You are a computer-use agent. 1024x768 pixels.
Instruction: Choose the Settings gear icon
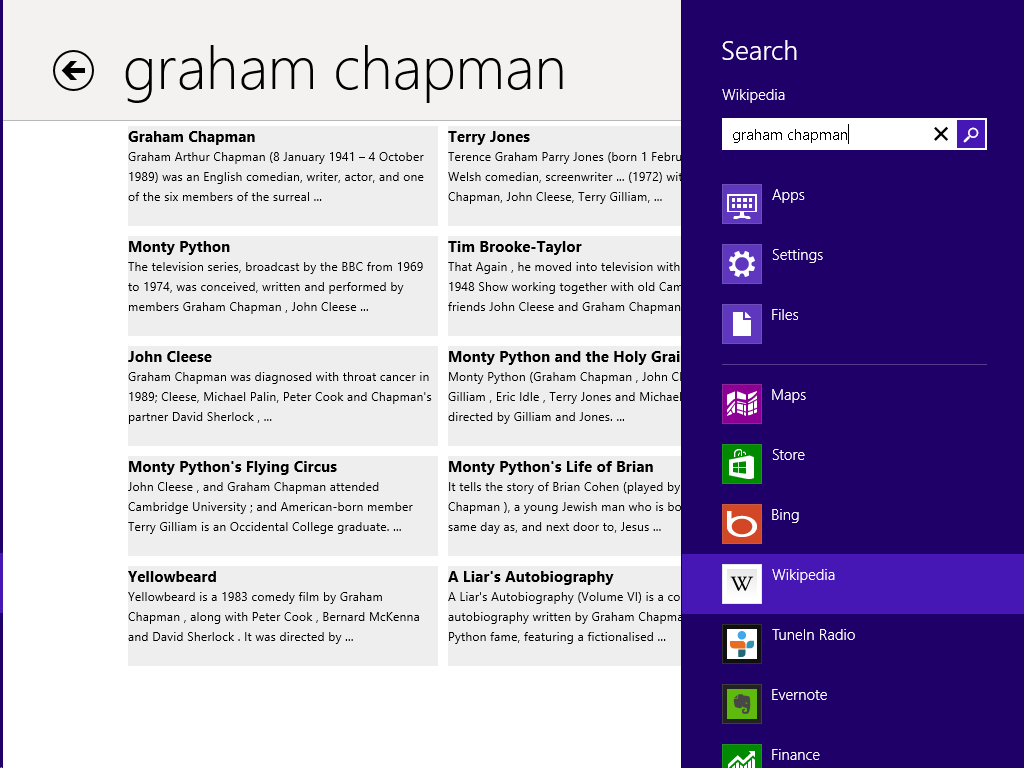coord(741,264)
